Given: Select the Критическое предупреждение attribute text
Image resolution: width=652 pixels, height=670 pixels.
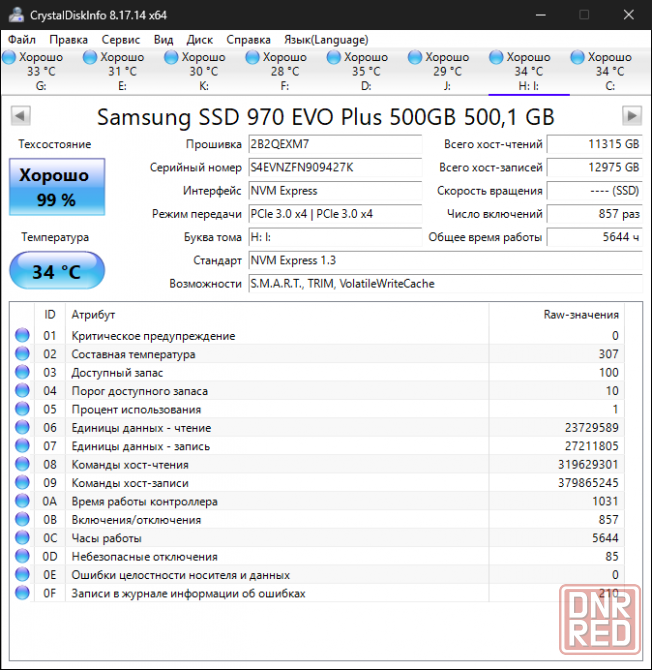Looking at the screenshot, I should tap(153, 336).
